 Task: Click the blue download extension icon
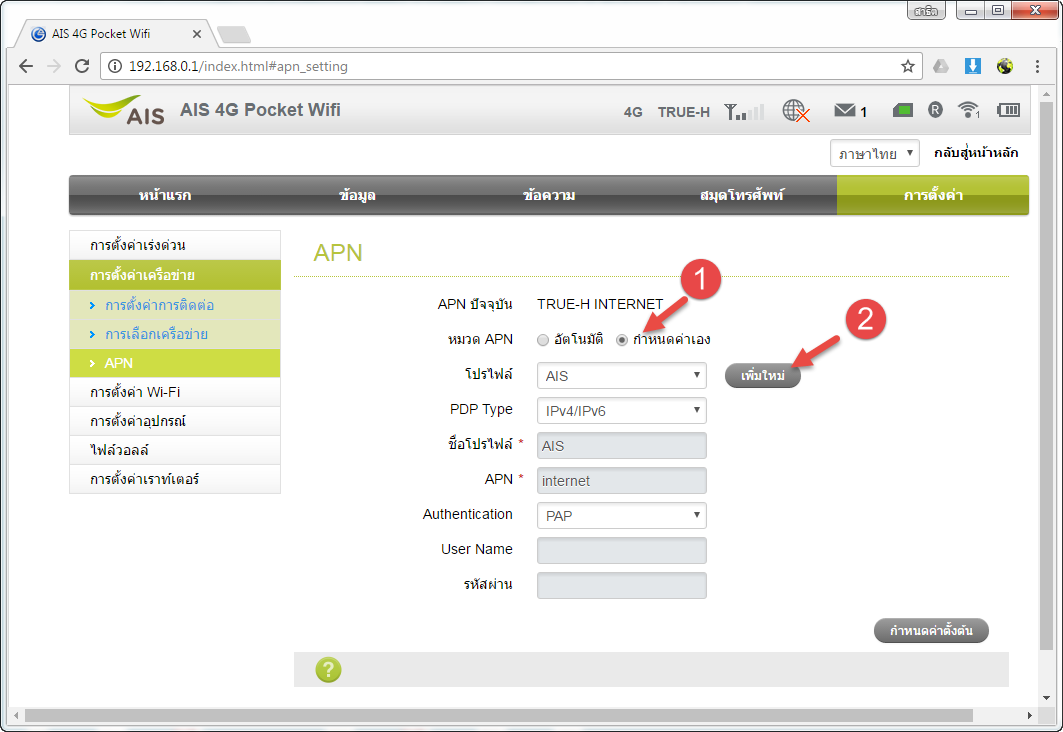pyautogui.click(x=973, y=66)
